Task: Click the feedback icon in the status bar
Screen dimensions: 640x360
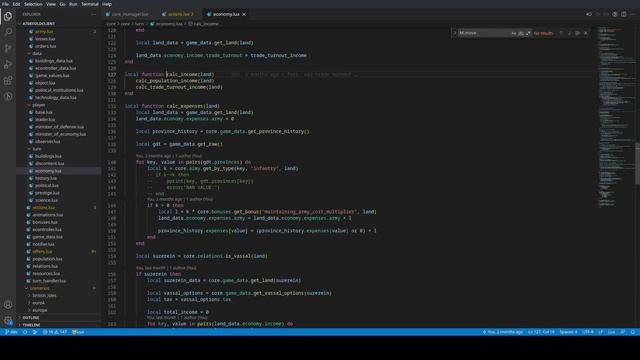Action: tap(623, 332)
